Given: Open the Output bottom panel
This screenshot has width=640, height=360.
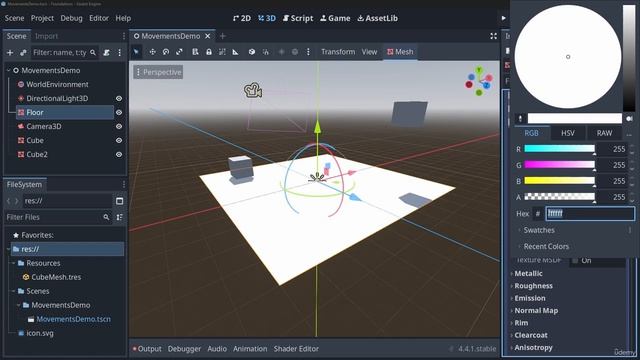Looking at the screenshot, I should tap(147, 349).
